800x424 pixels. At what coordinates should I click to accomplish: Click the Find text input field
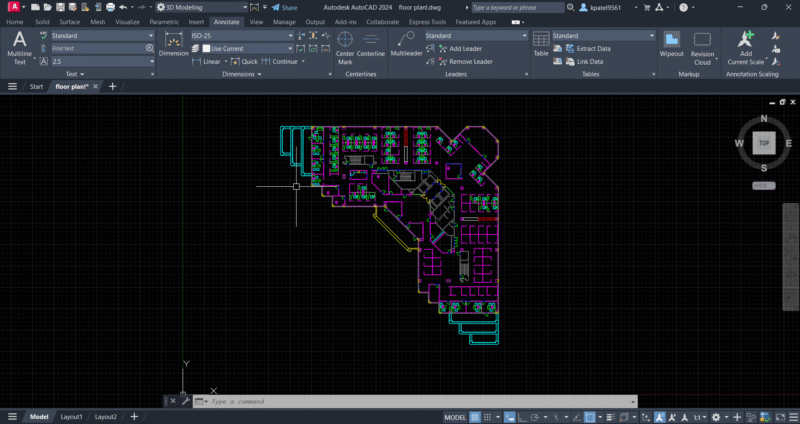[97, 48]
